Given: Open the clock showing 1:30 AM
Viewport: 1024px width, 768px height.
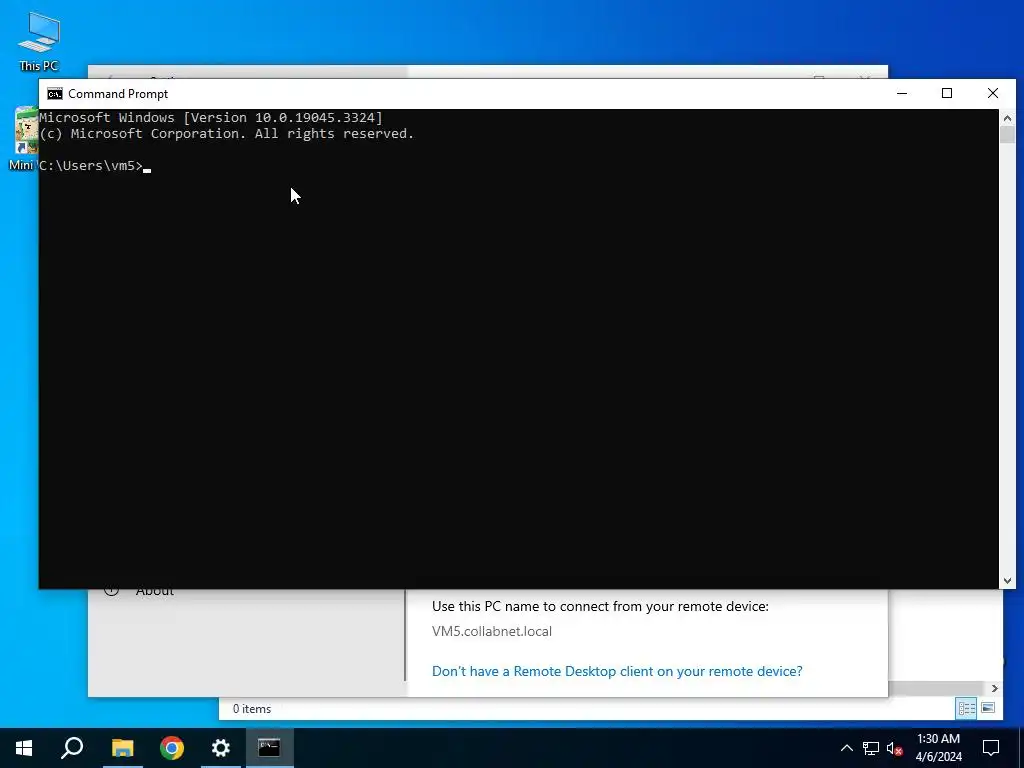Looking at the screenshot, I should click(x=938, y=748).
